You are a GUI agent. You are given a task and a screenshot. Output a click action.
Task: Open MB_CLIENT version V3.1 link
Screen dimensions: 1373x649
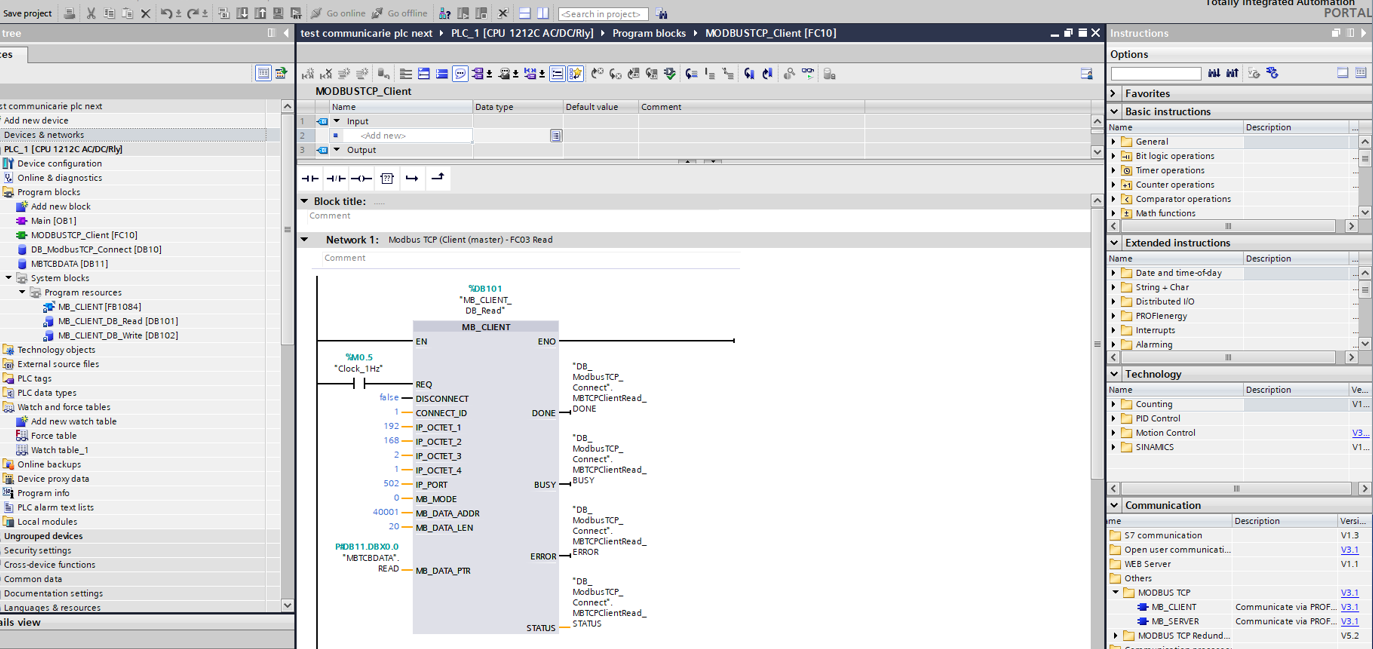pos(1349,607)
